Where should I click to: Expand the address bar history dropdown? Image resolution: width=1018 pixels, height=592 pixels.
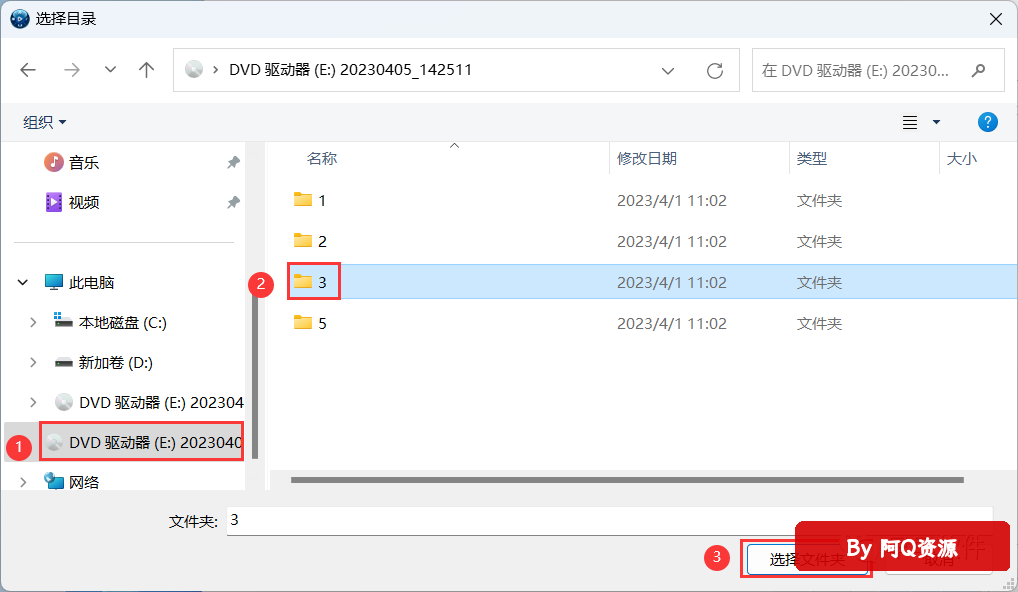[667, 70]
